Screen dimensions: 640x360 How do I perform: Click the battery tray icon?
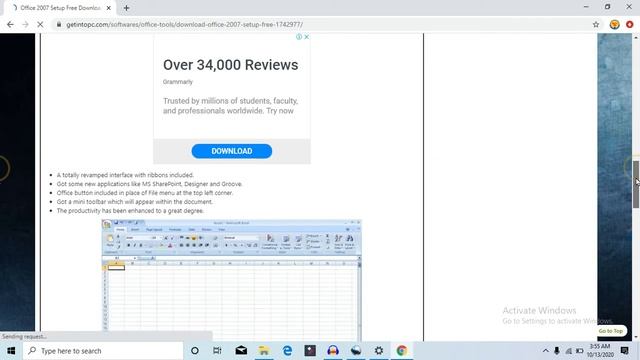(x=580, y=351)
